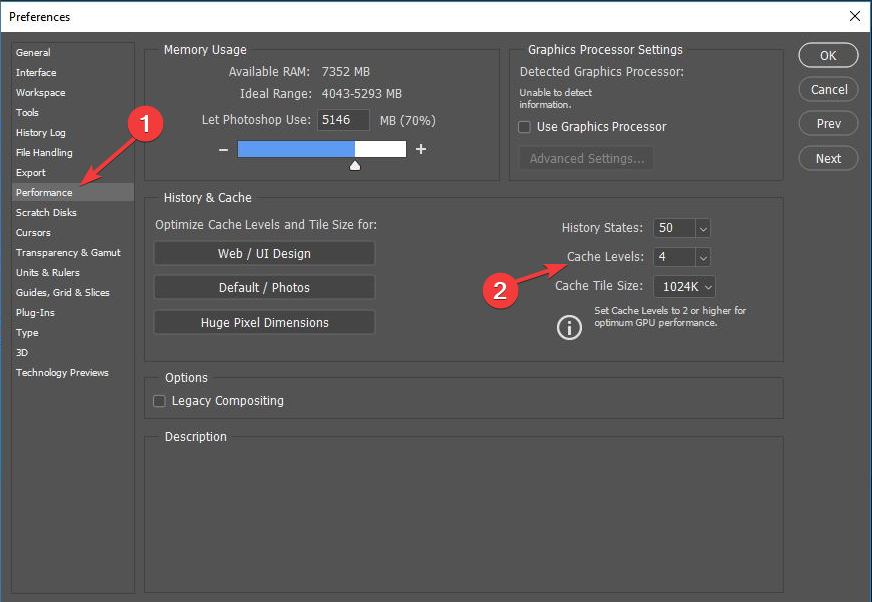Advance to next panel with Next
Image resolution: width=872 pixels, height=602 pixels.
pos(828,159)
